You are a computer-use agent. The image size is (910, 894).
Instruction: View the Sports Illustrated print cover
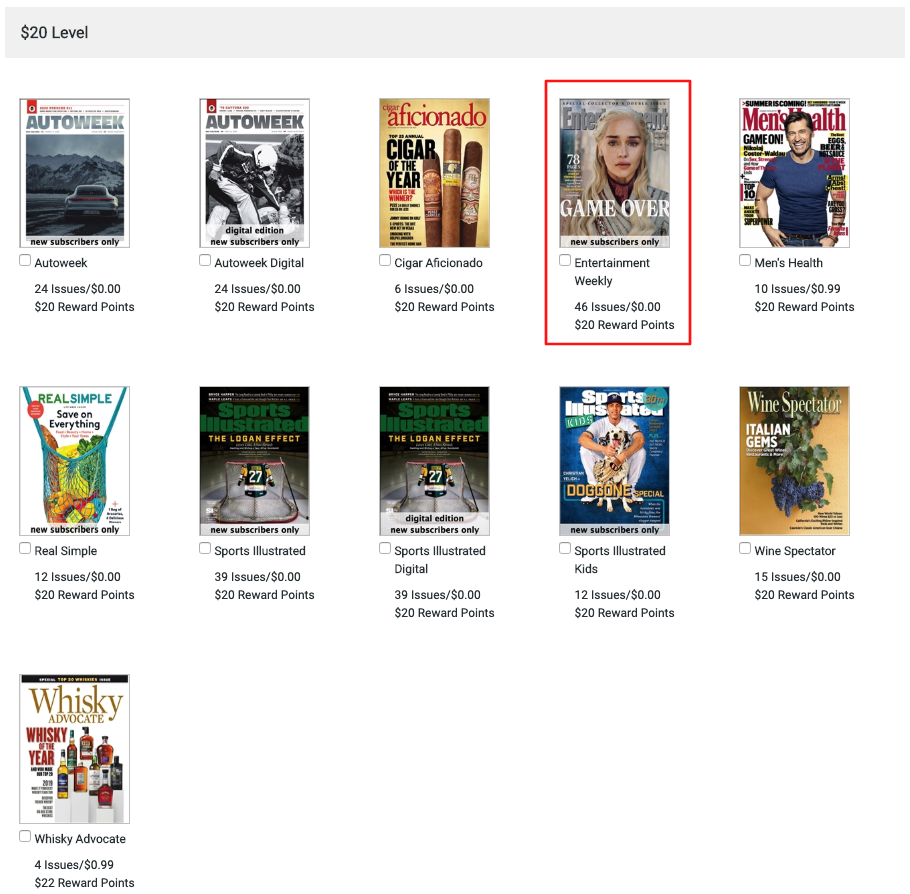(x=254, y=461)
